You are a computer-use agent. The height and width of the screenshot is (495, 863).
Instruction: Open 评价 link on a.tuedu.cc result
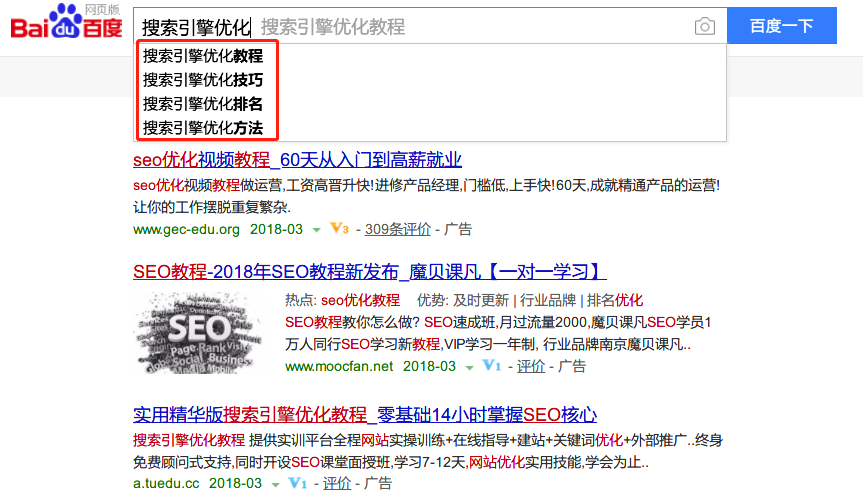[337, 483]
